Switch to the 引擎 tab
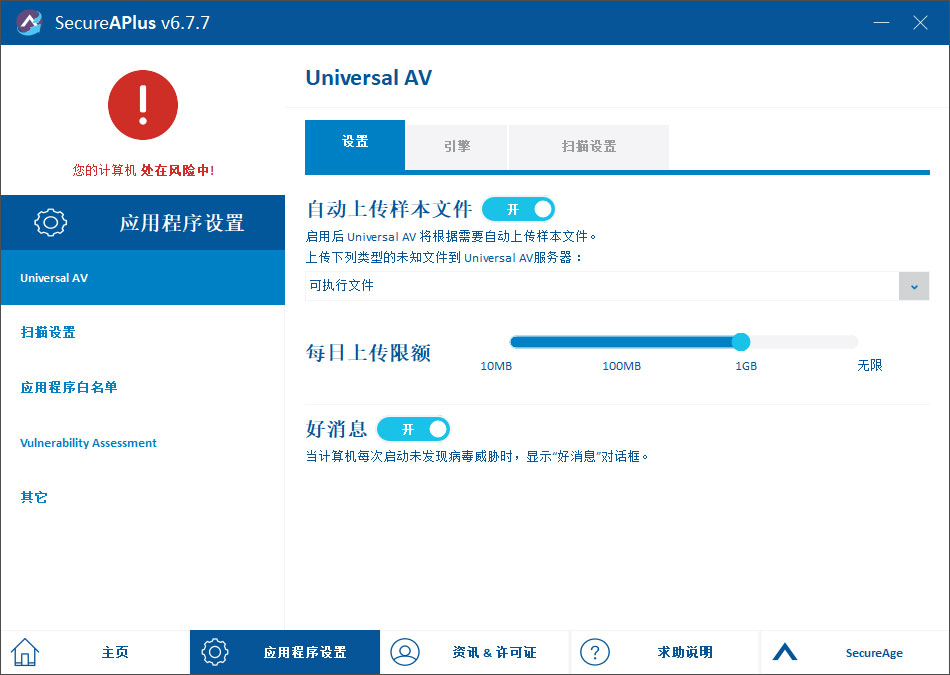This screenshot has width=950, height=675. 456,147
